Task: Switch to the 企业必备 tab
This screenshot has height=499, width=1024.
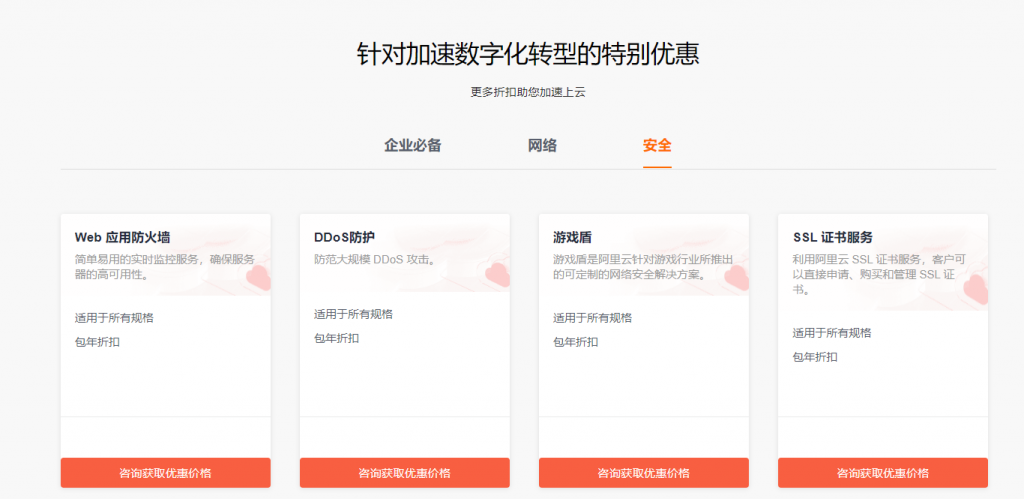Action: [412, 145]
